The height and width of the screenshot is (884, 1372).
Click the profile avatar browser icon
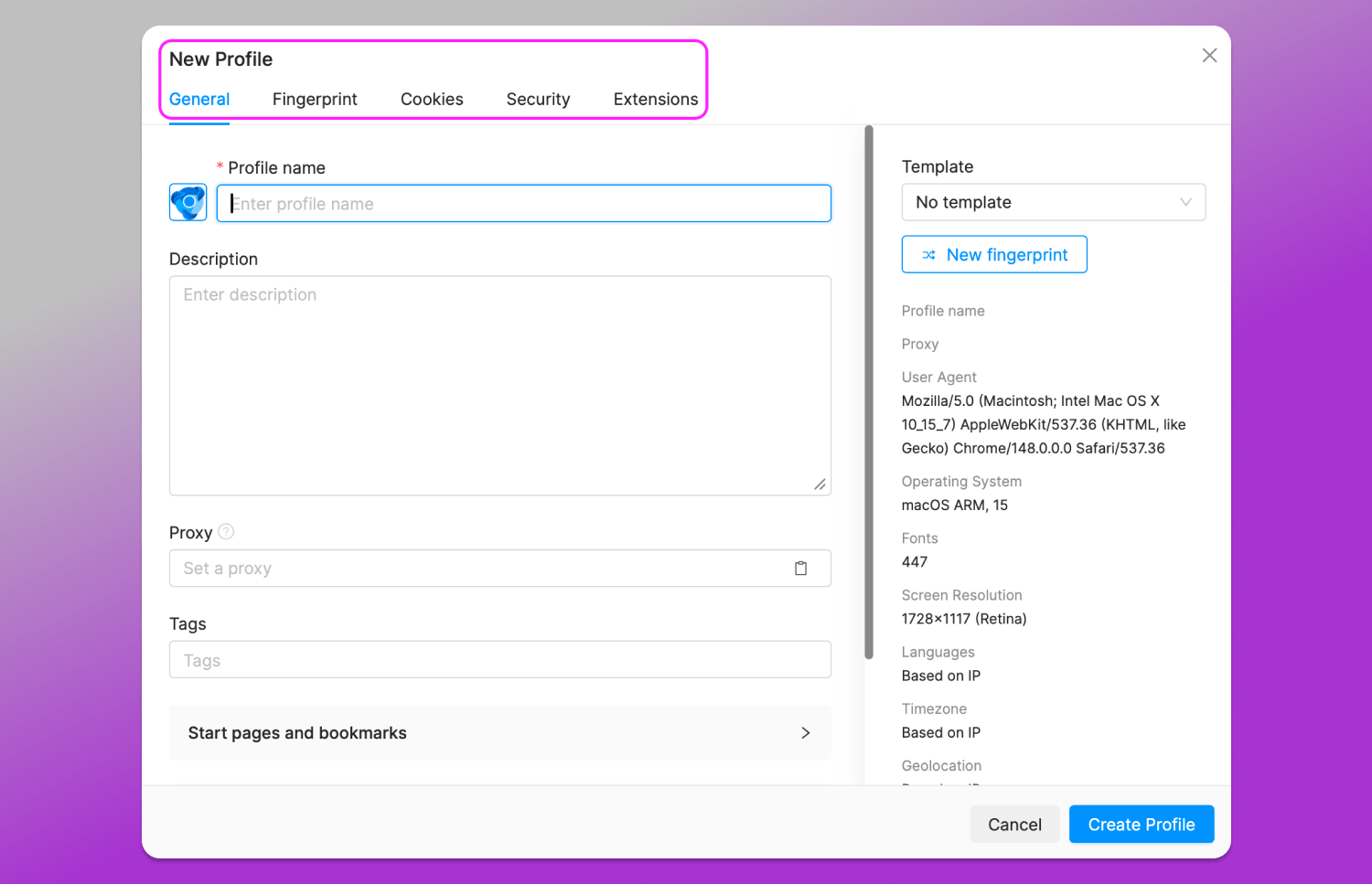[x=188, y=202]
